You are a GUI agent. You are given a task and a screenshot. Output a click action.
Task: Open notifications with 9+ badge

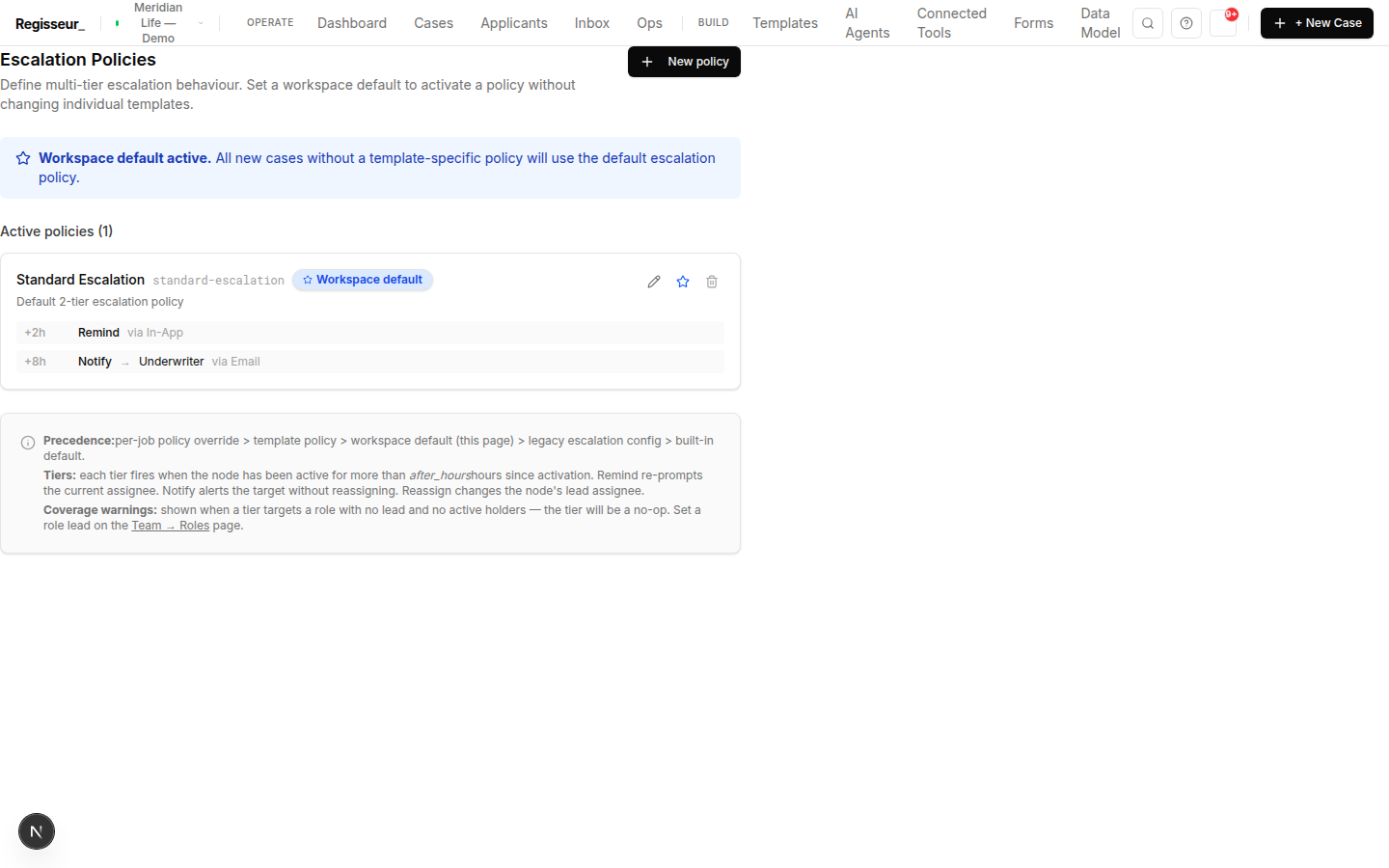click(x=1224, y=23)
